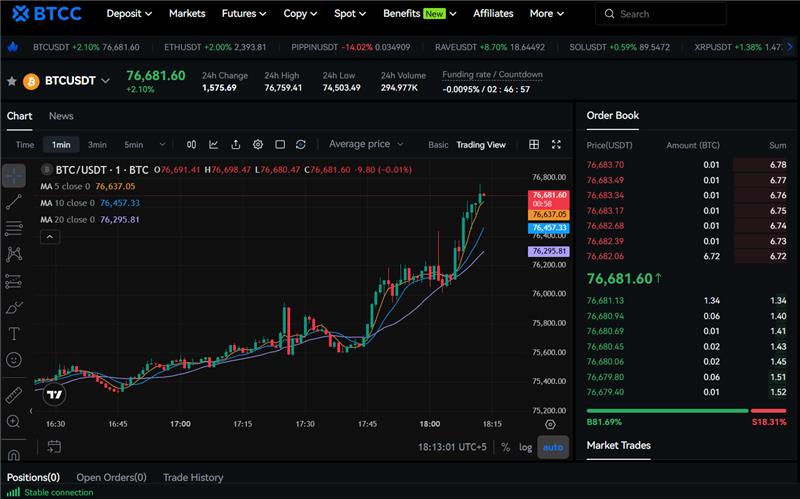Click RAVEUSDT in the ticker bar
This screenshot has height=499, width=800.
coord(490,47)
